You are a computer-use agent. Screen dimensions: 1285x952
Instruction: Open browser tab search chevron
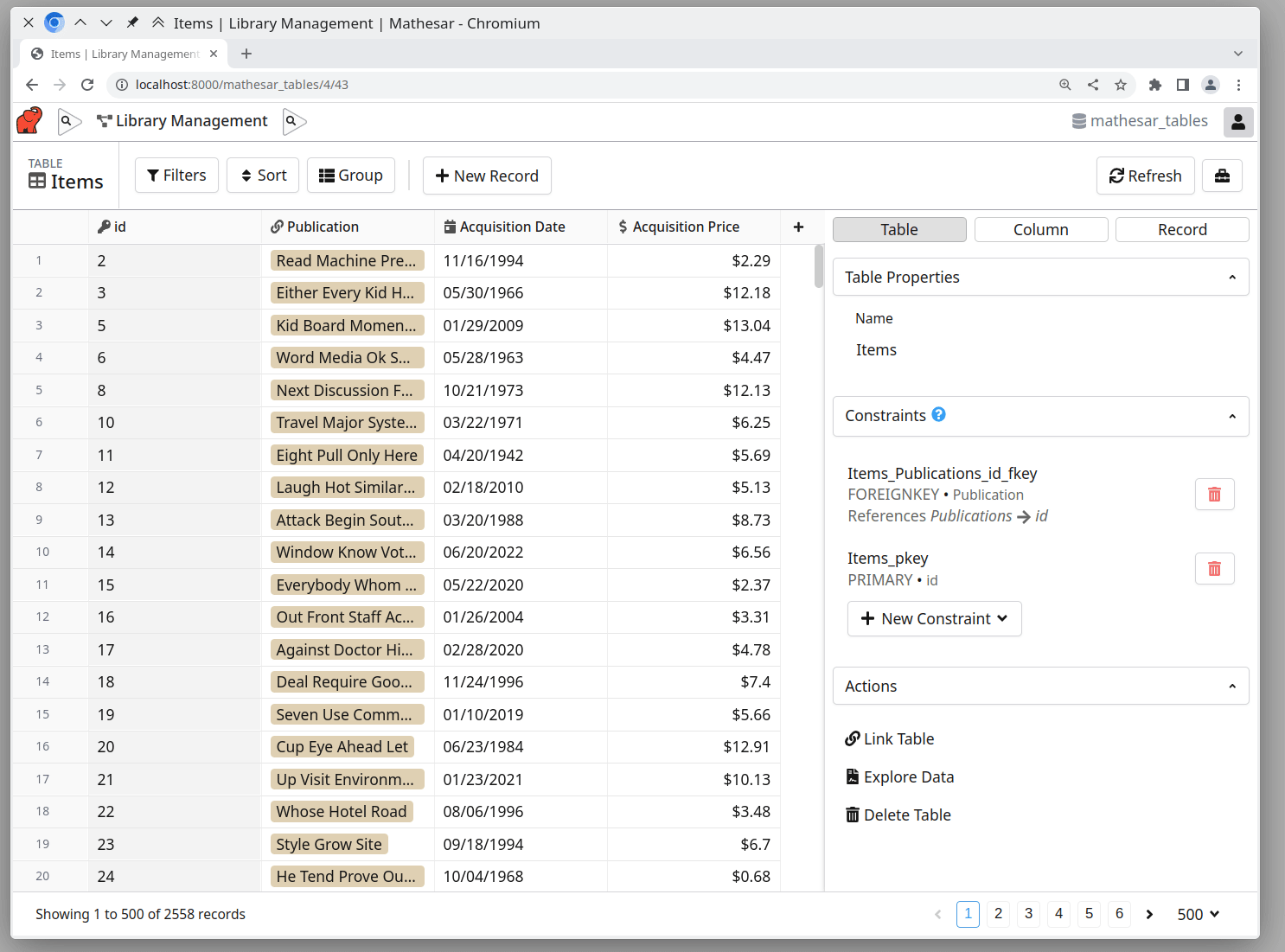[1238, 54]
